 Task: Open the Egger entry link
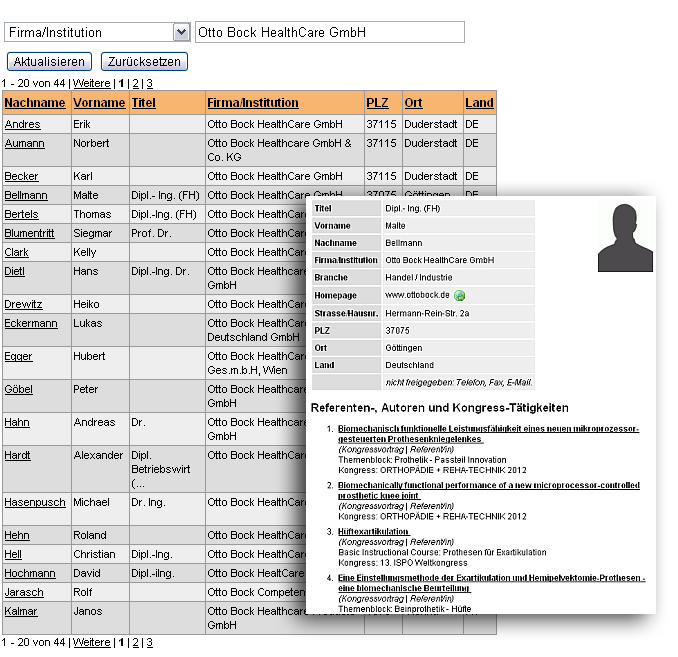point(18,356)
